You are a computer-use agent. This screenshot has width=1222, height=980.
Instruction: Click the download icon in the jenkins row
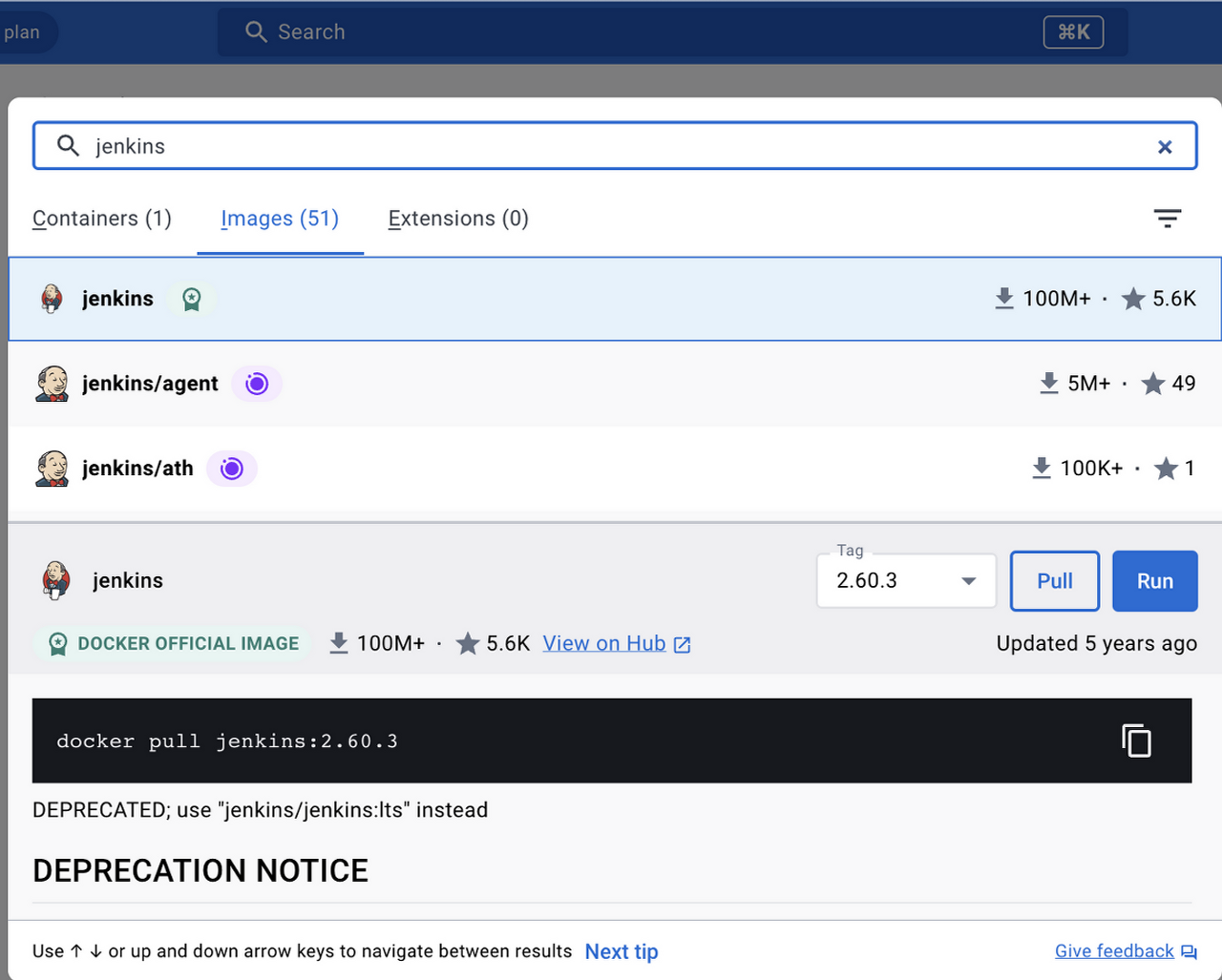click(x=1004, y=299)
